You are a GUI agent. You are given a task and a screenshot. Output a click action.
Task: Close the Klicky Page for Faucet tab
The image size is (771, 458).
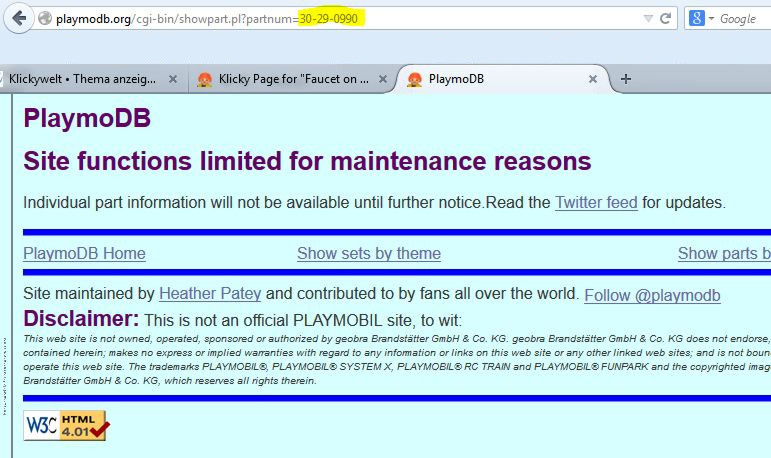coord(383,79)
